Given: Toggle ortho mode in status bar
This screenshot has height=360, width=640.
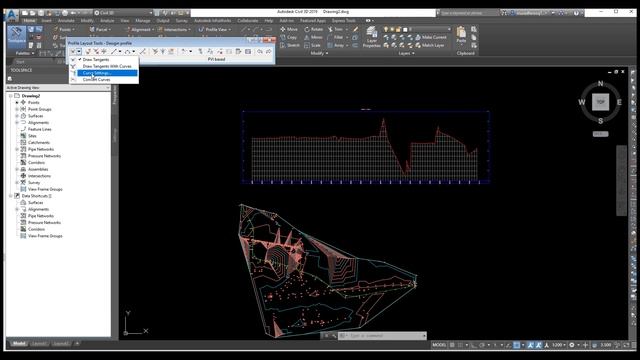Looking at the screenshot, I should tap(474, 345).
